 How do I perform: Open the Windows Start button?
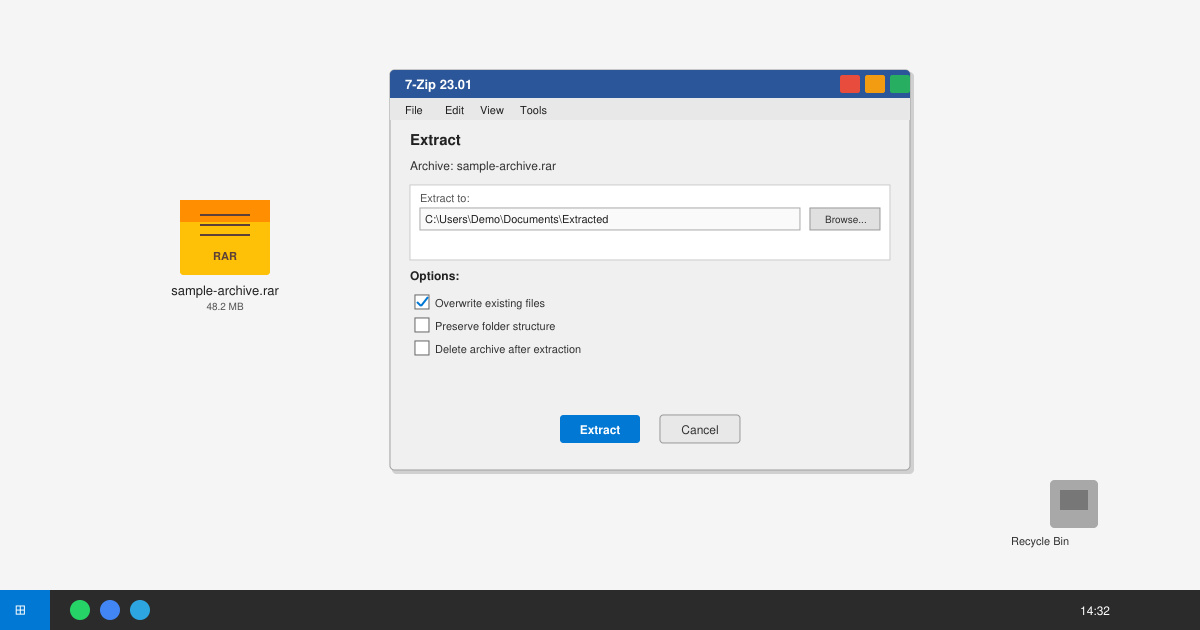(x=25, y=610)
